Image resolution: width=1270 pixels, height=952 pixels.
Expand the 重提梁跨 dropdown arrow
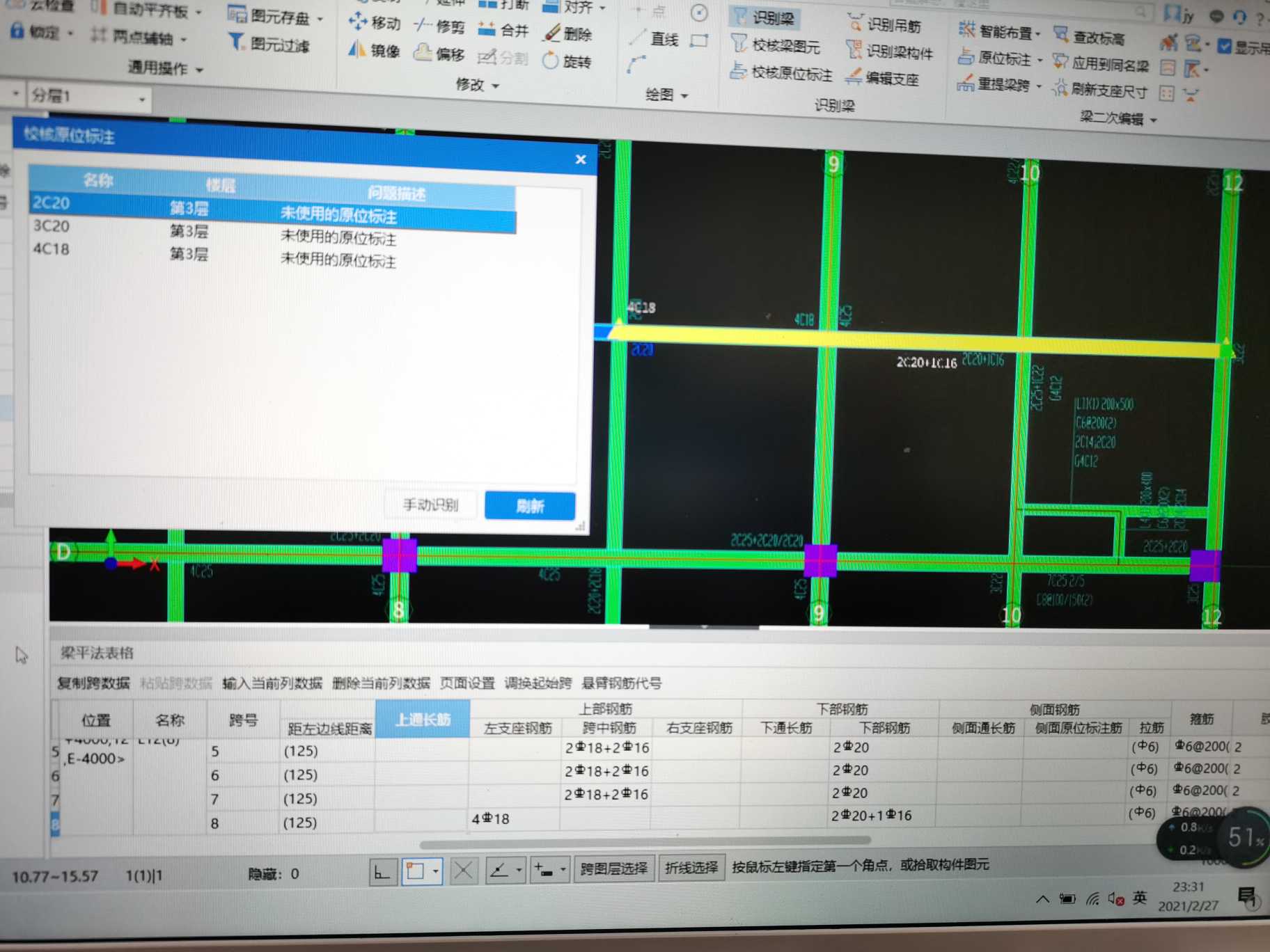1039,87
